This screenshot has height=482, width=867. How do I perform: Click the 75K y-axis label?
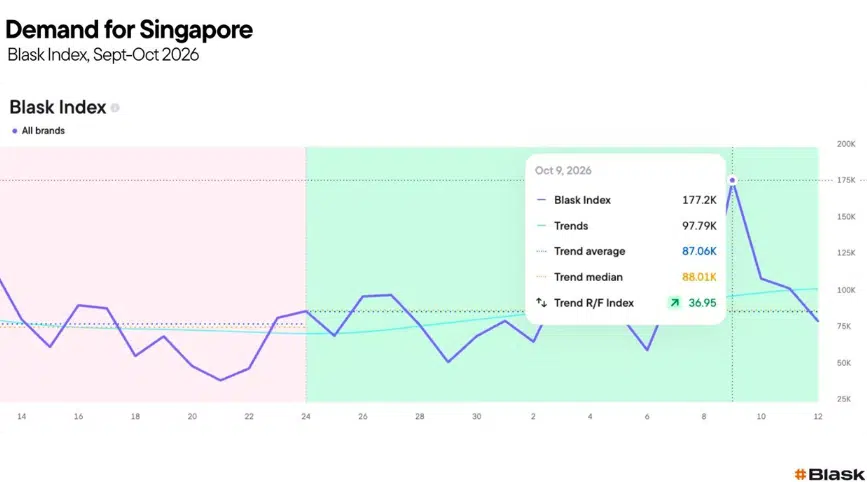(844, 326)
